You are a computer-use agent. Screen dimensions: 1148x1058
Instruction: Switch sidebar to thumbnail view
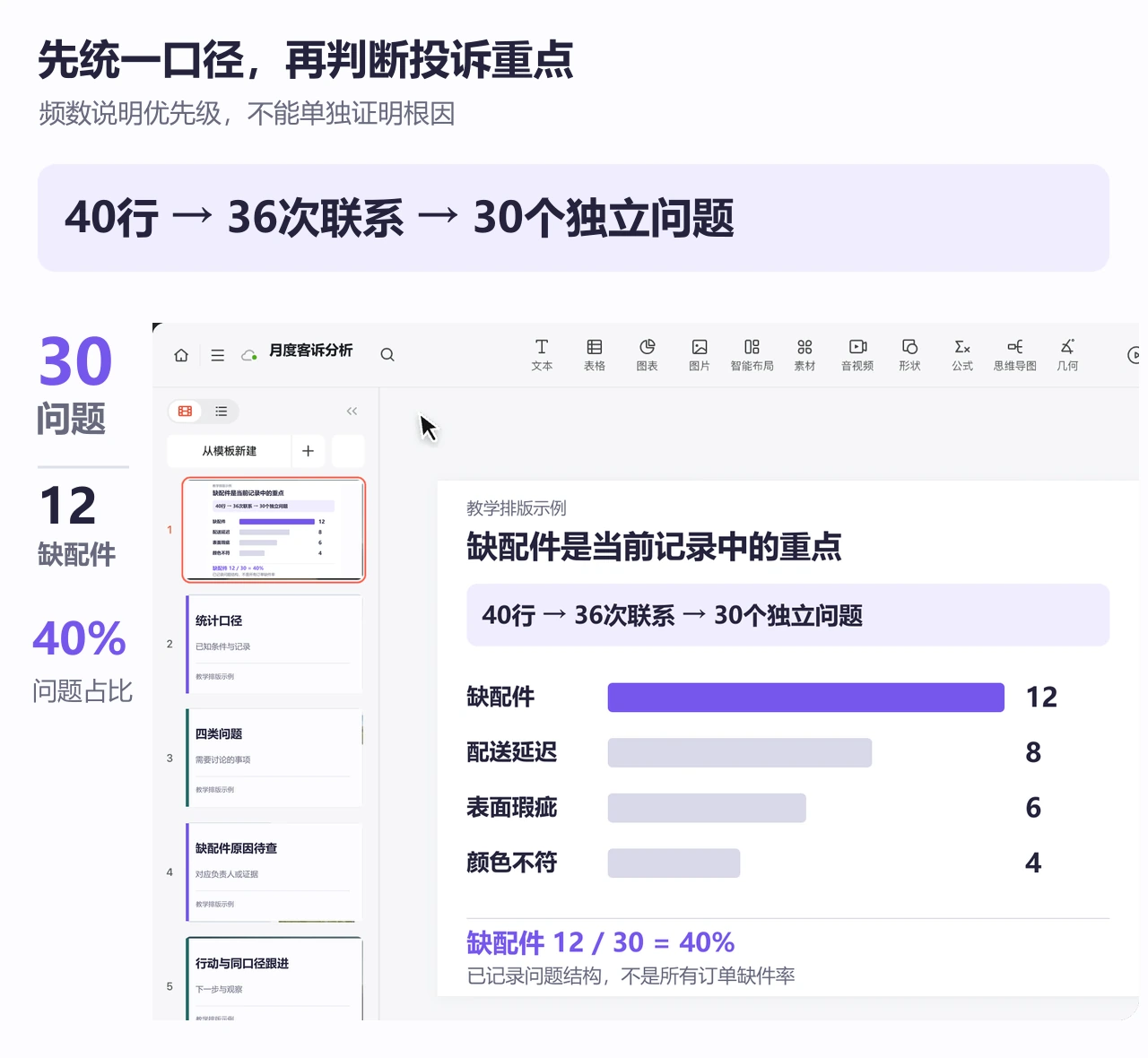(x=186, y=412)
